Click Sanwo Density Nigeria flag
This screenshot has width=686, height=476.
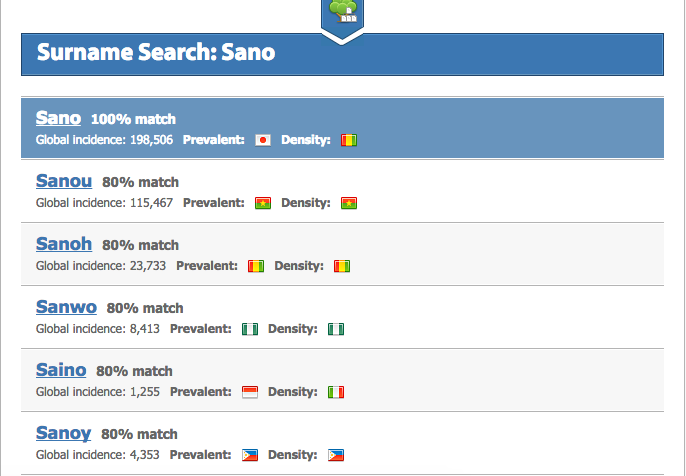click(336, 329)
